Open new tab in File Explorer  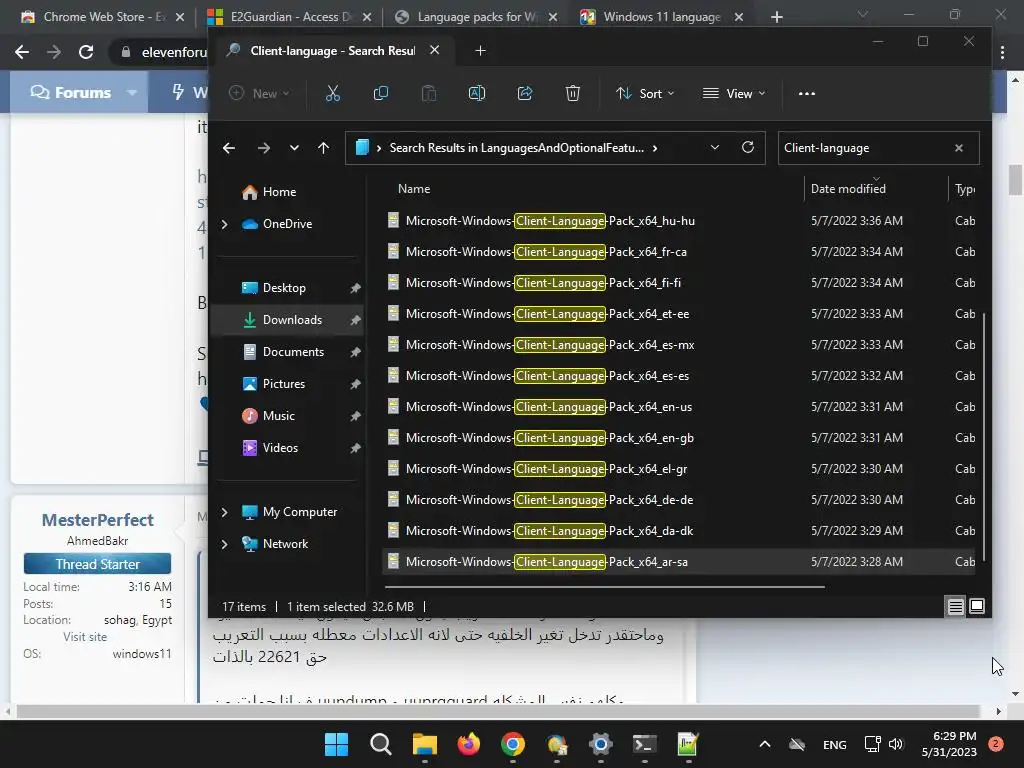[480, 50]
